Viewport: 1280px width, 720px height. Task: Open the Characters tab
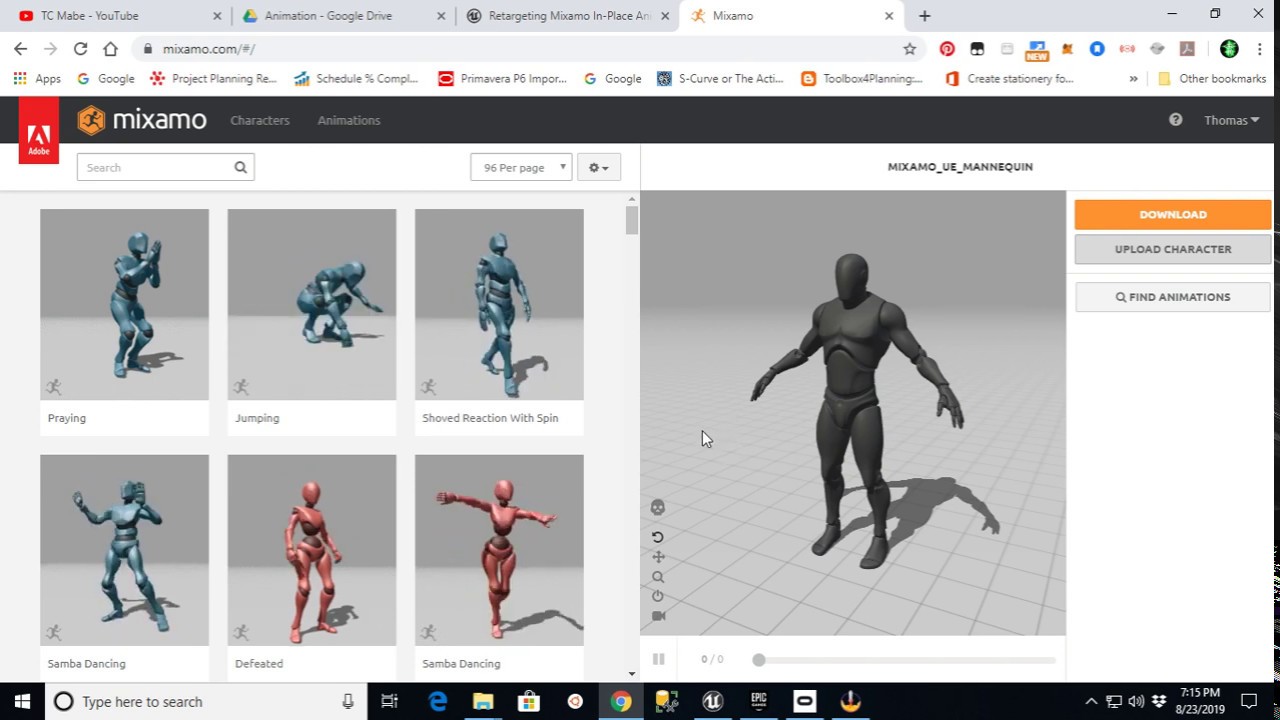[259, 120]
